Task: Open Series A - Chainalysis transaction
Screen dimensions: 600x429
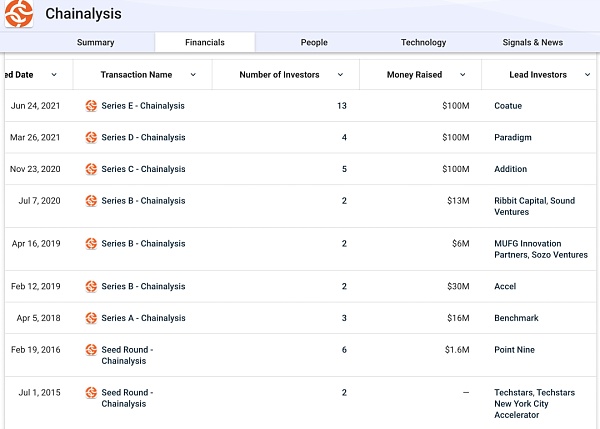Action: click(143, 318)
